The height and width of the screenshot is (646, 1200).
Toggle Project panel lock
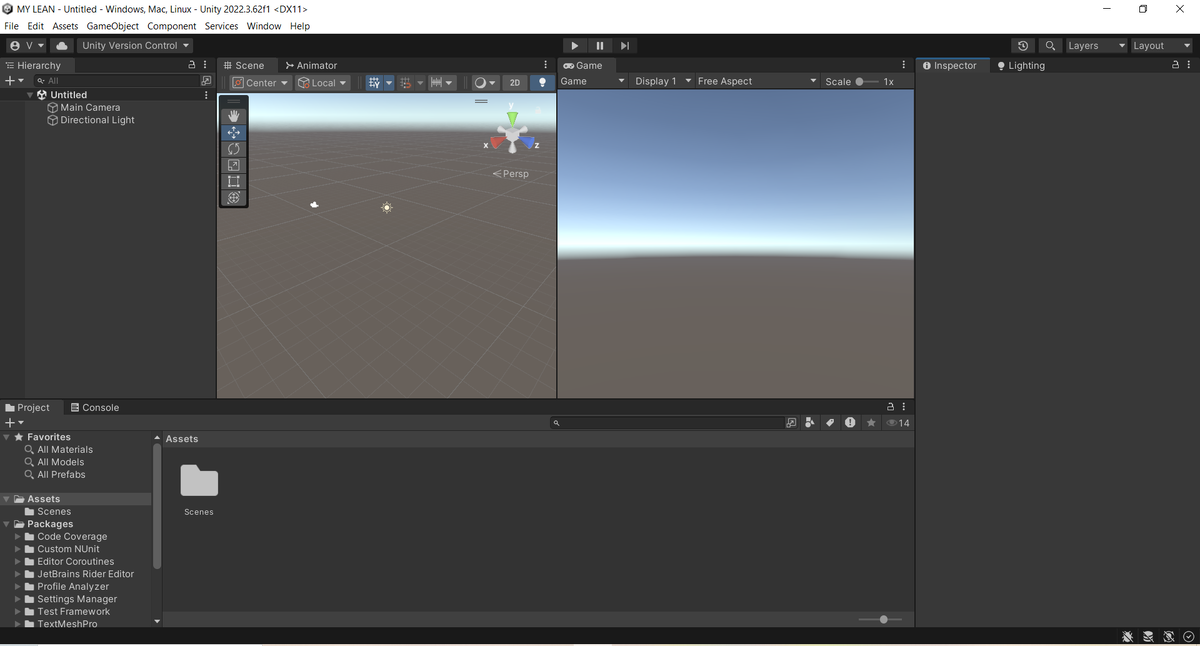(891, 407)
